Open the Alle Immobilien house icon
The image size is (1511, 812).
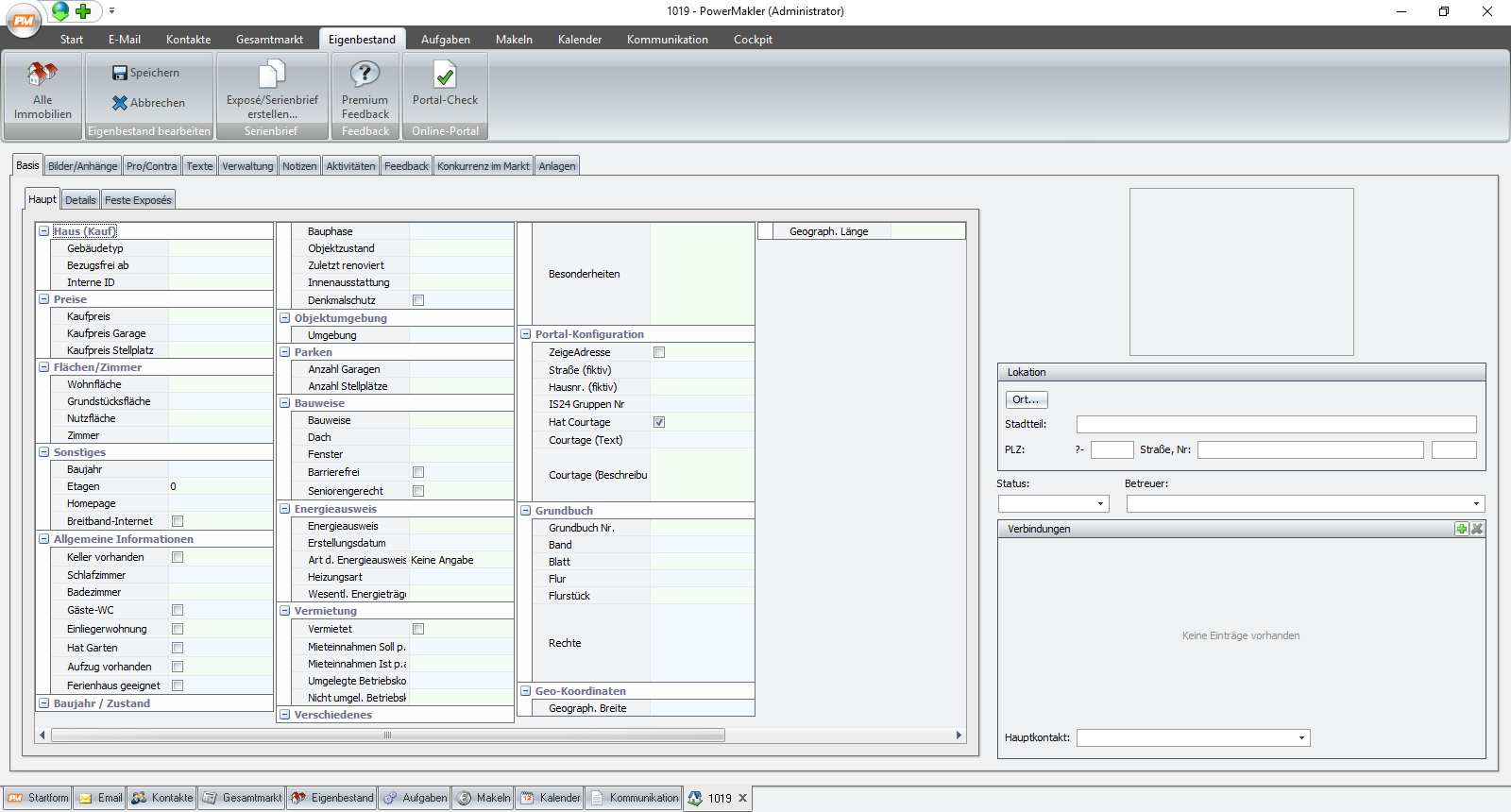coord(42,74)
